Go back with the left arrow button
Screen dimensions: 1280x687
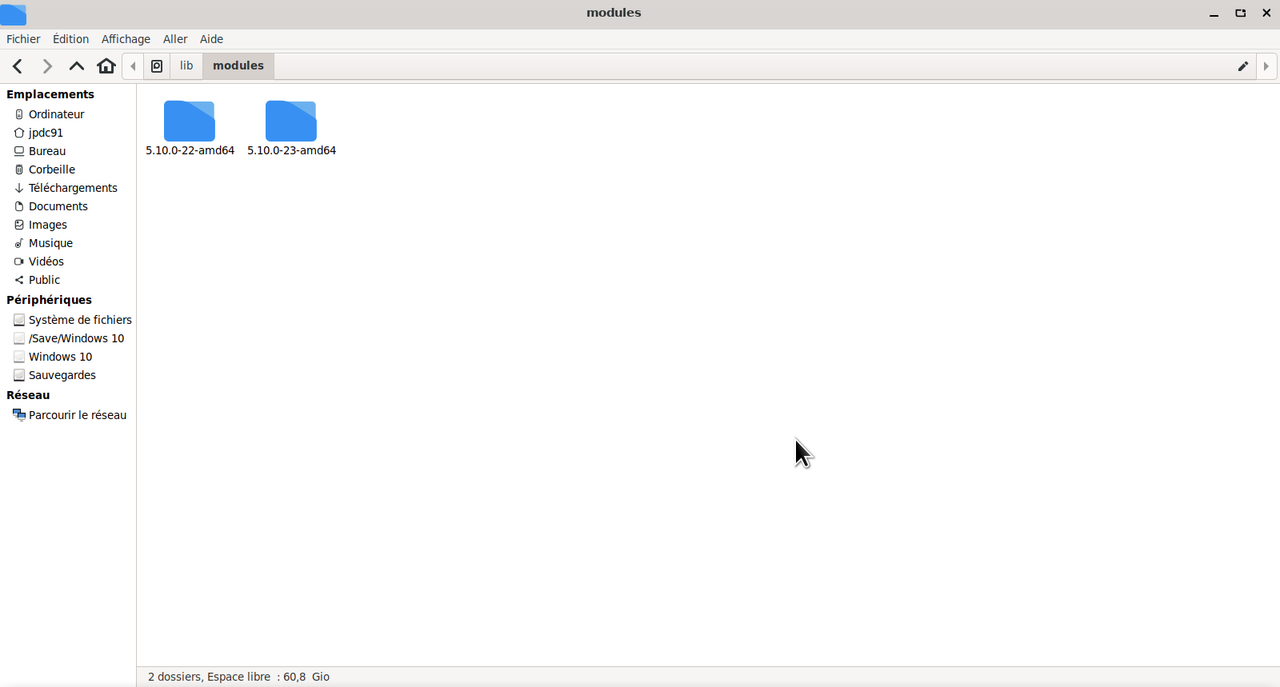click(x=17, y=66)
